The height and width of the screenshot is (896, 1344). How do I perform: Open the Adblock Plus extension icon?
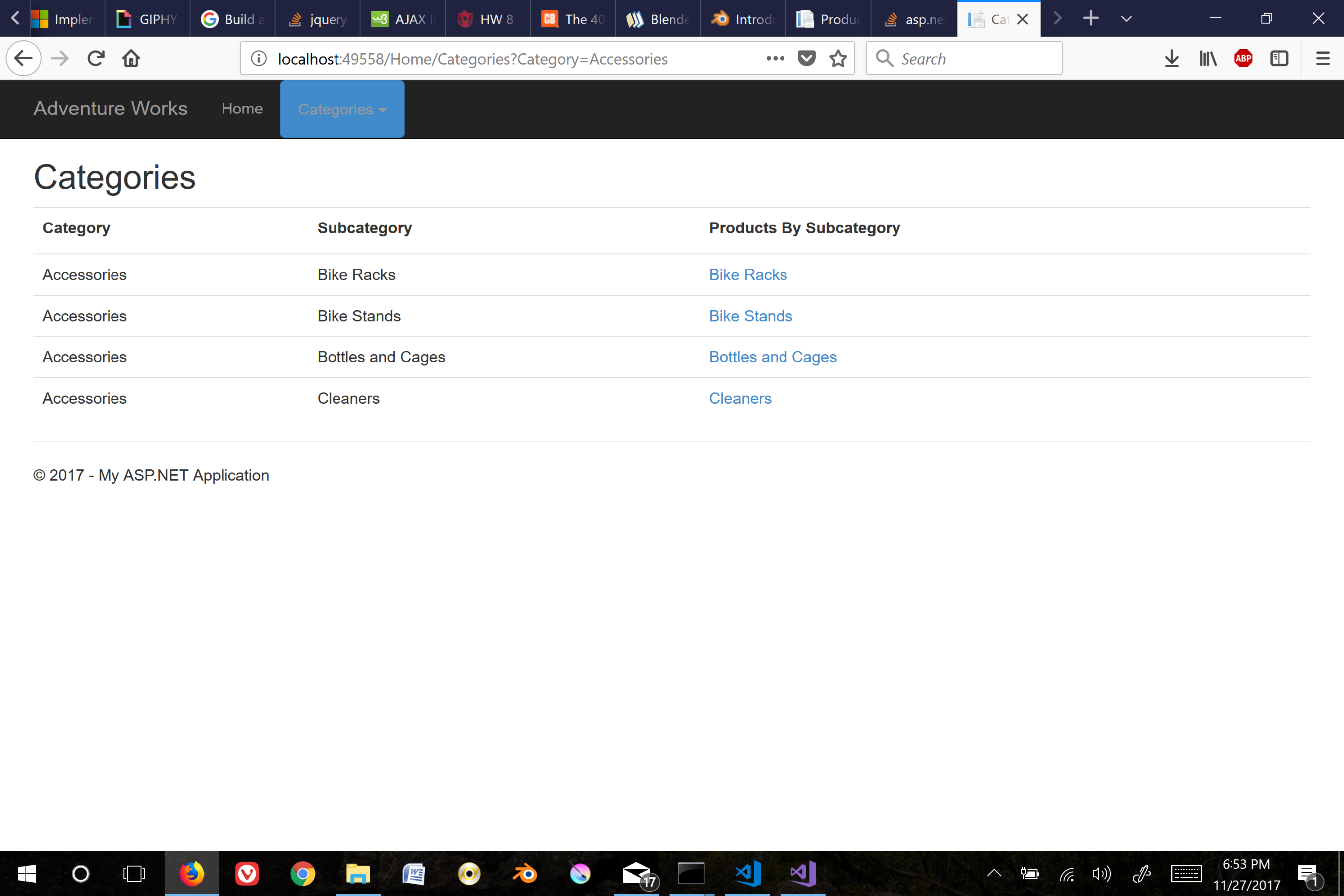pyautogui.click(x=1243, y=58)
